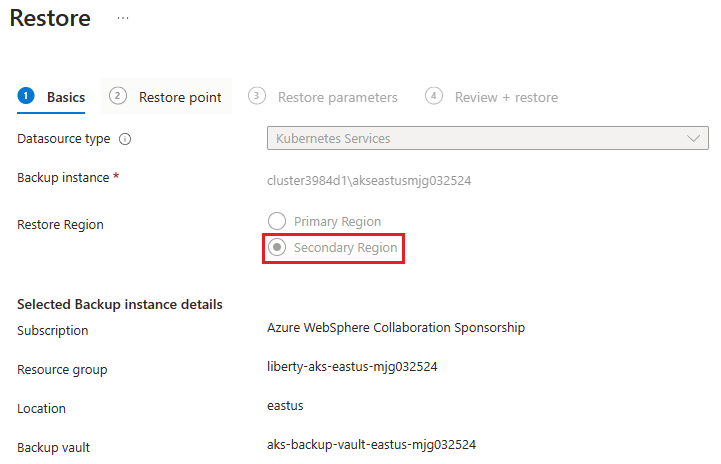Switch to the Basics tab
Viewport: 721px width, 464px height.
[x=51, y=97]
